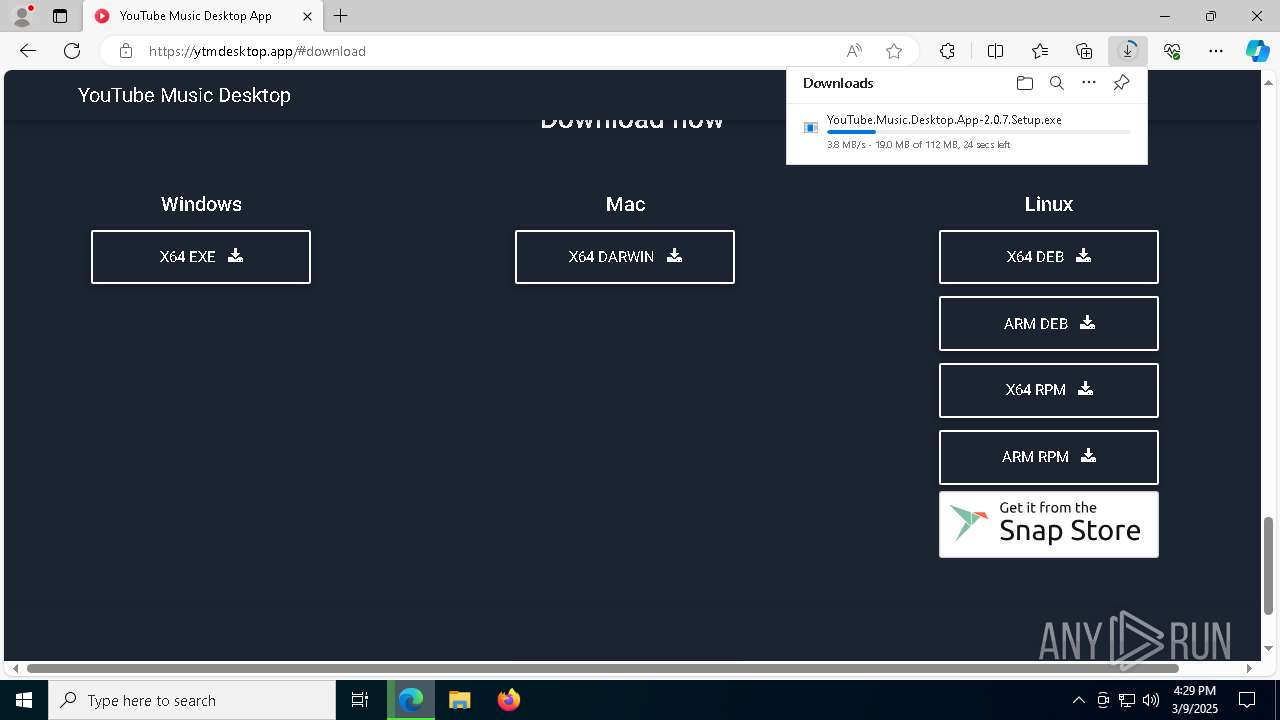
Task: Open the volume tray icon
Action: click(1150, 700)
